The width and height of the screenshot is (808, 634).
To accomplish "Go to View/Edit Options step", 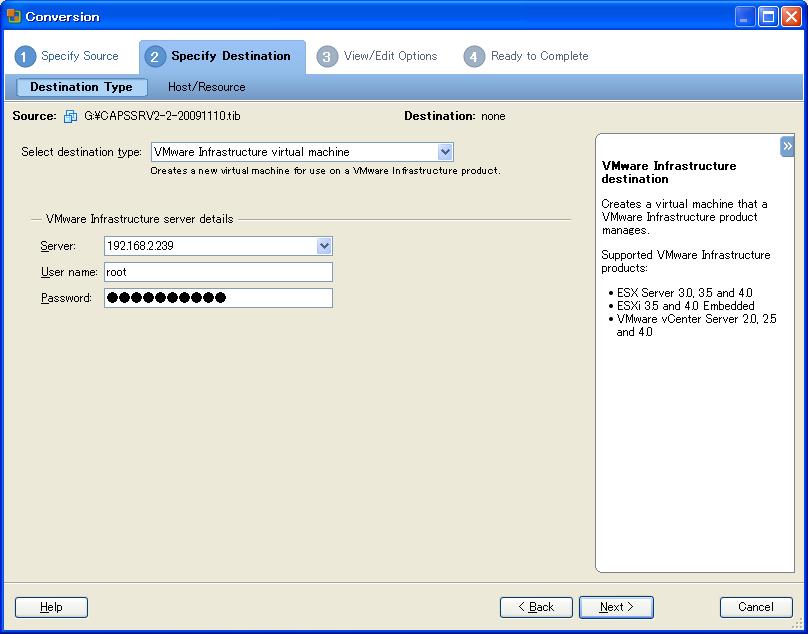I will [377, 56].
